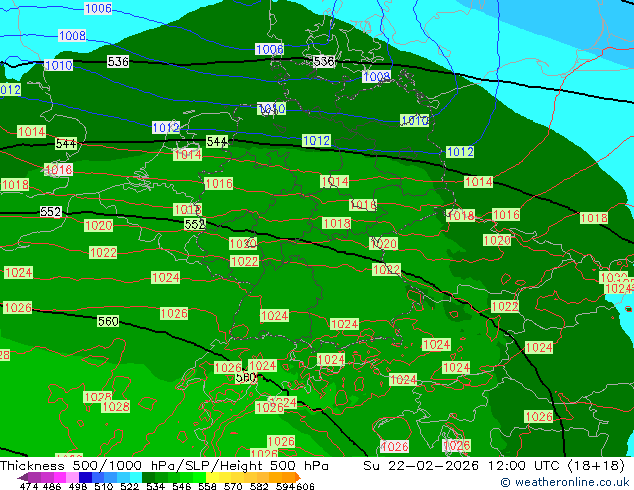Pick the first yellow swatch above 558
Image resolution: width=634 pixels, height=490 pixels.
tap(212, 477)
